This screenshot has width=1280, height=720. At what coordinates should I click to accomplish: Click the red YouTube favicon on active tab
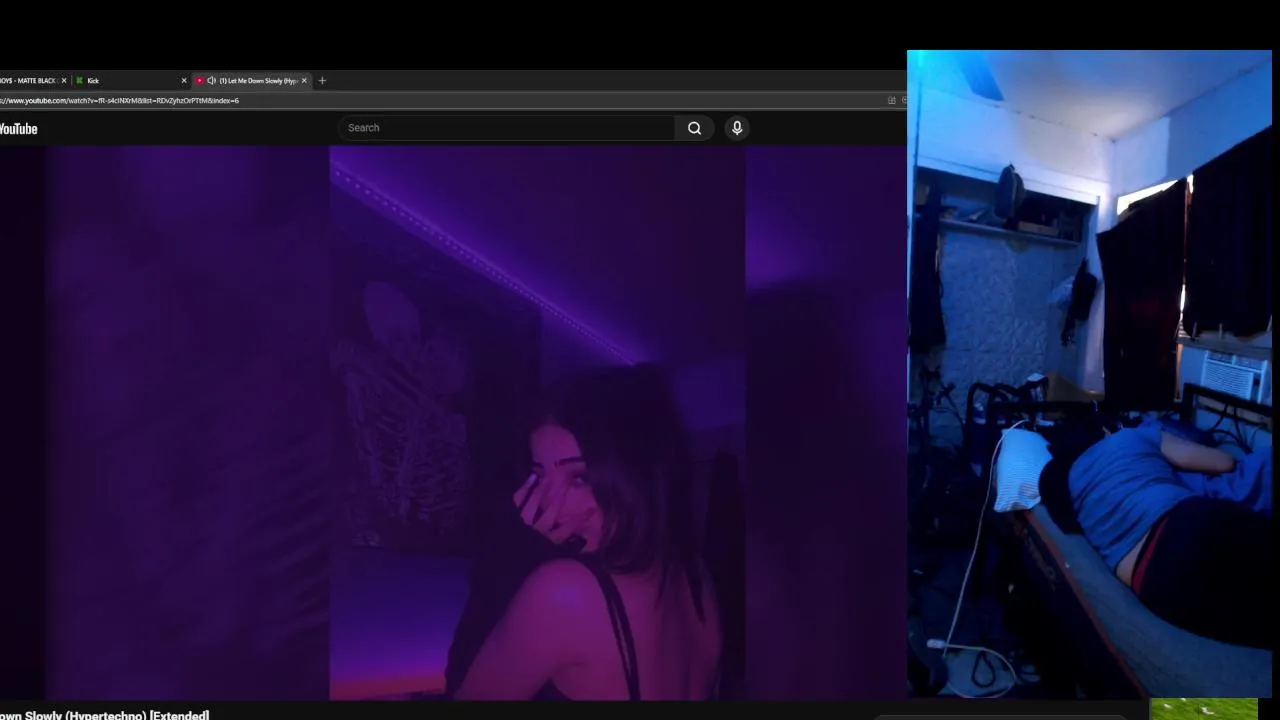pos(200,80)
